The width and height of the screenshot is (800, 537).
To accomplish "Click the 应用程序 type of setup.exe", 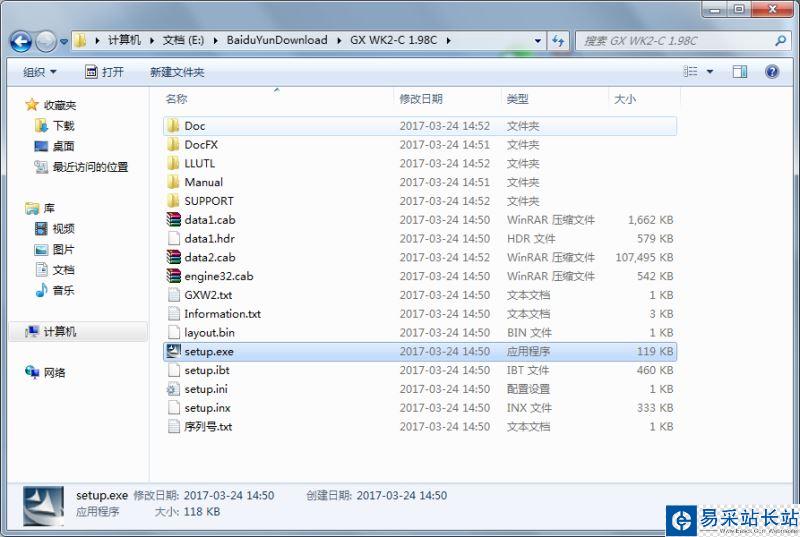I will (x=528, y=351).
